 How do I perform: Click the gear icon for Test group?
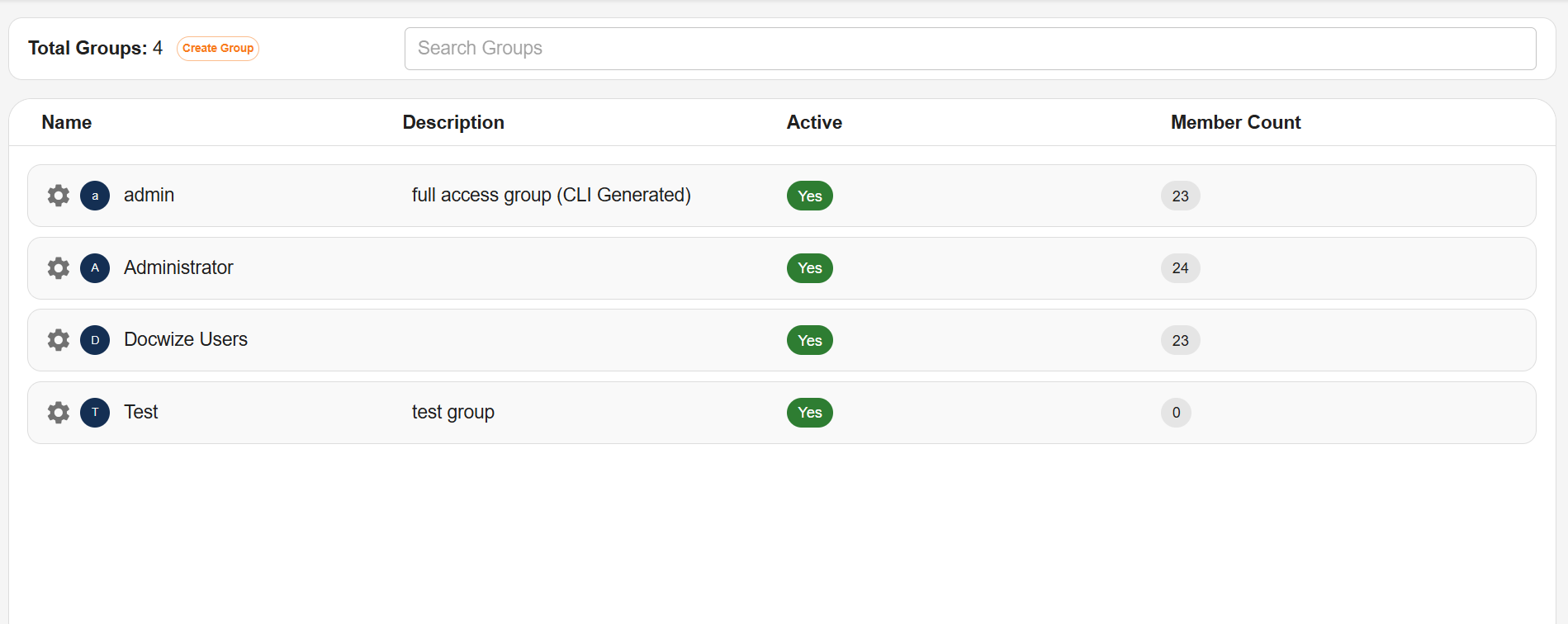click(59, 413)
